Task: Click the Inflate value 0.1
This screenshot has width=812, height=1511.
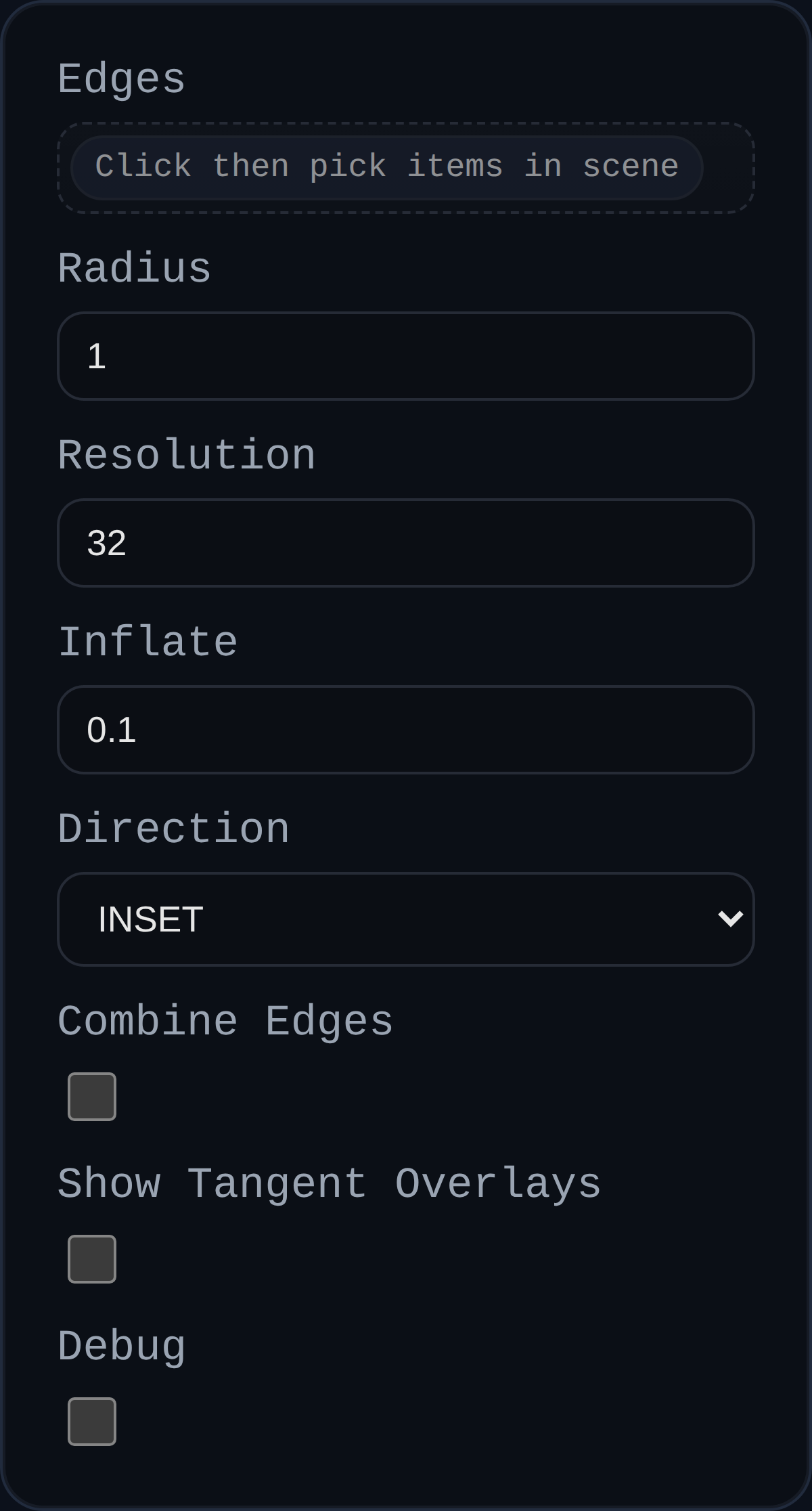Action: [114, 730]
